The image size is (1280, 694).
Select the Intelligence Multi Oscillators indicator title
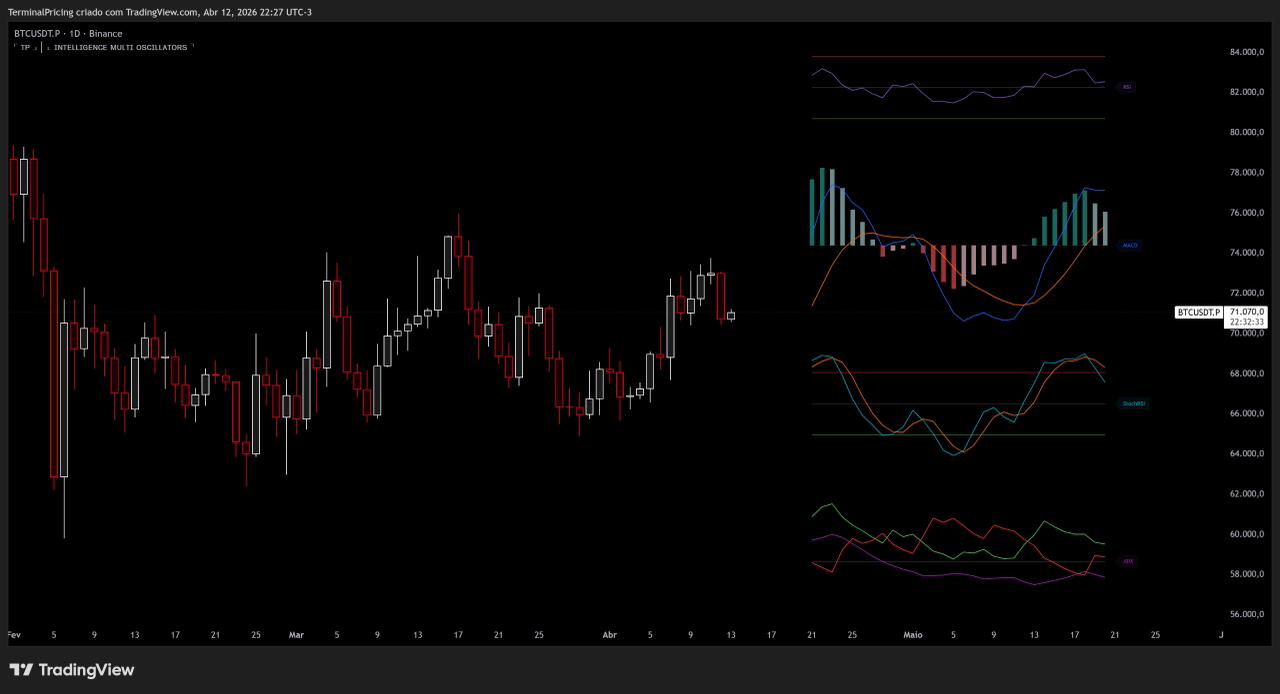pos(120,47)
